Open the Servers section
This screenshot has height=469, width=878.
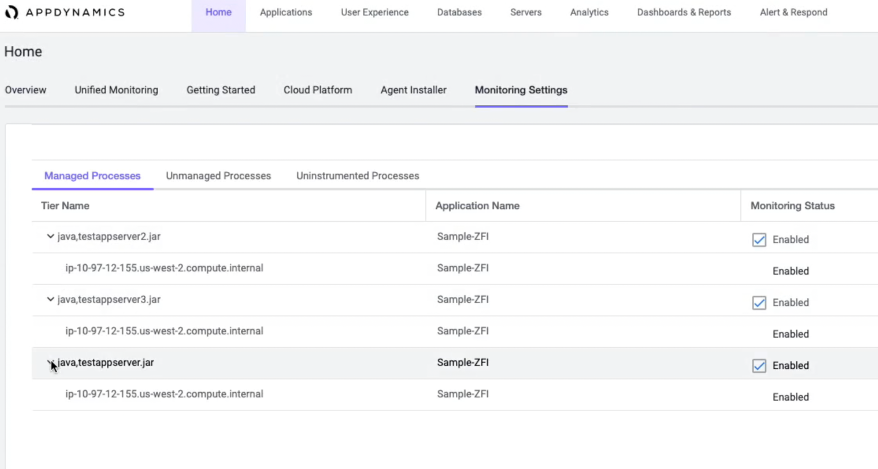[x=526, y=12]
